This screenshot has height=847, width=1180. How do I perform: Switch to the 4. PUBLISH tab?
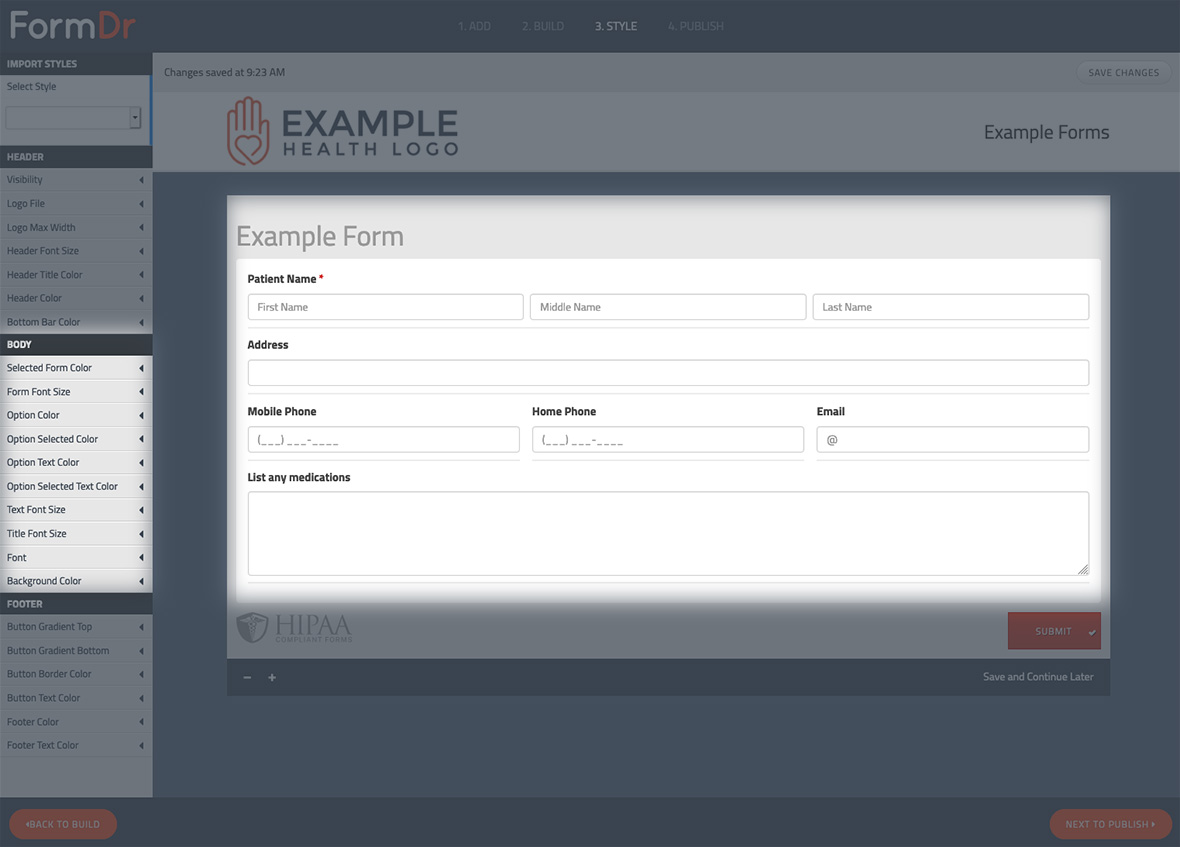(x=695, y=26)
